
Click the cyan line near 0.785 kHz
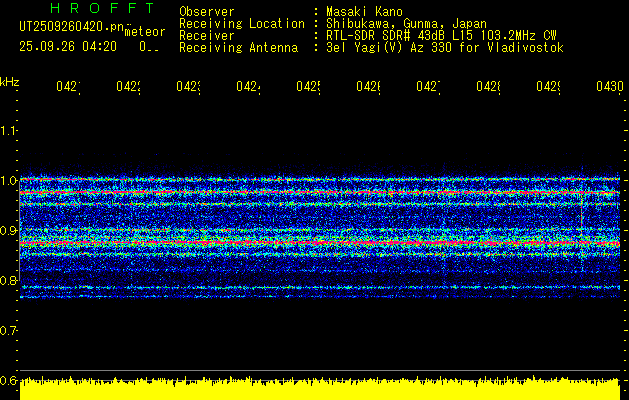point(320,287)
